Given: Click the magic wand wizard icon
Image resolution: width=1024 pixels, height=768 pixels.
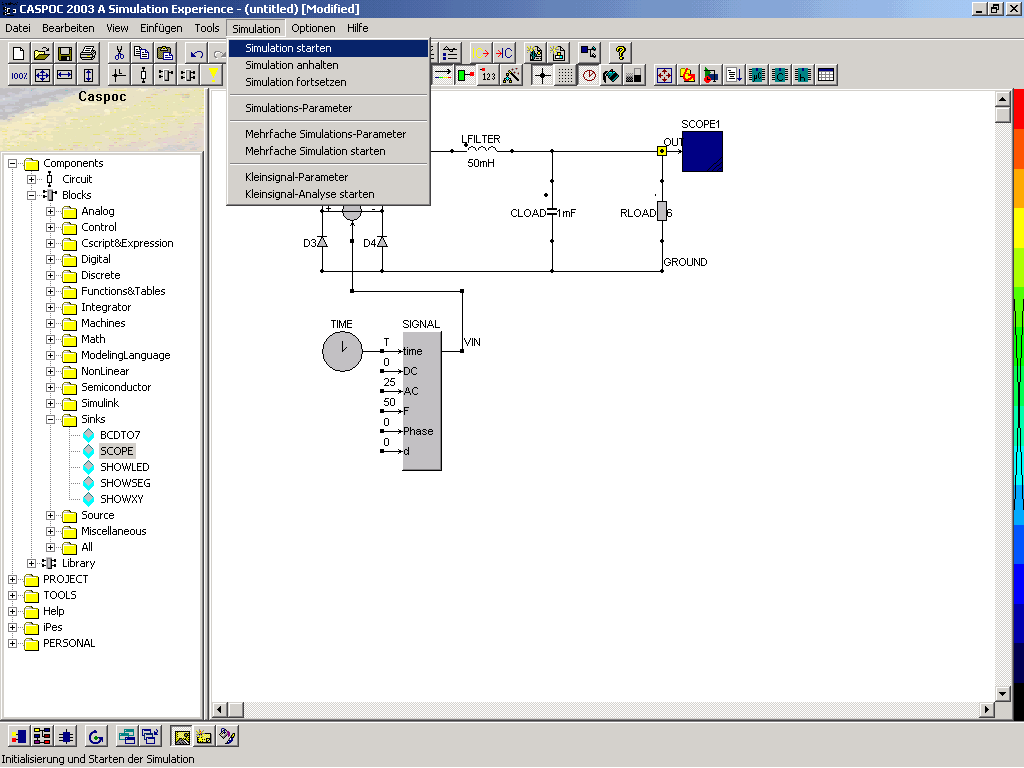Looking at the screenshot, I should pos(511,75).
